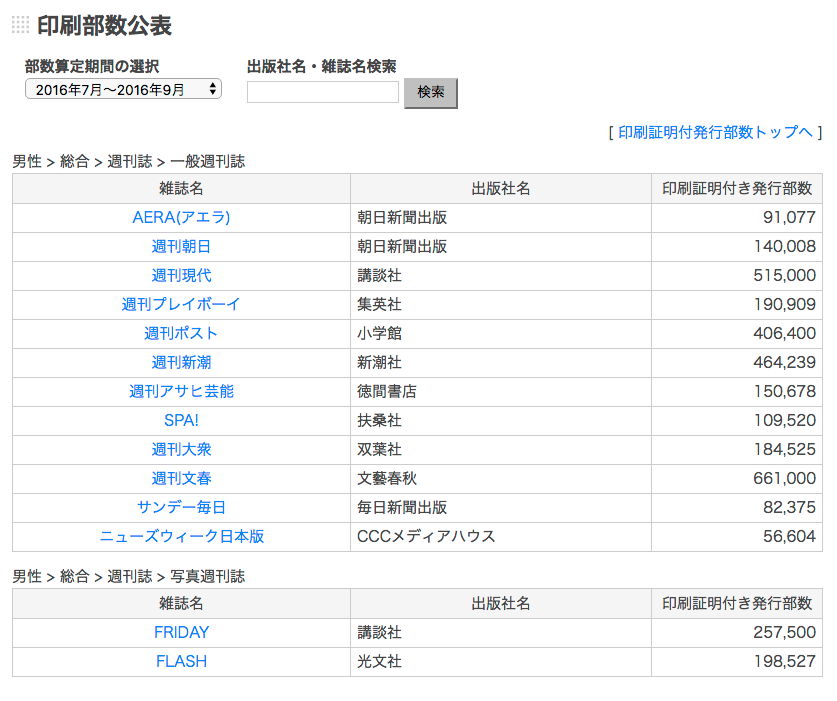This screenshot has width=837, height=701.
Task: Click the 部数算定期間の選択 label
Action: click(x=92, y=66)
